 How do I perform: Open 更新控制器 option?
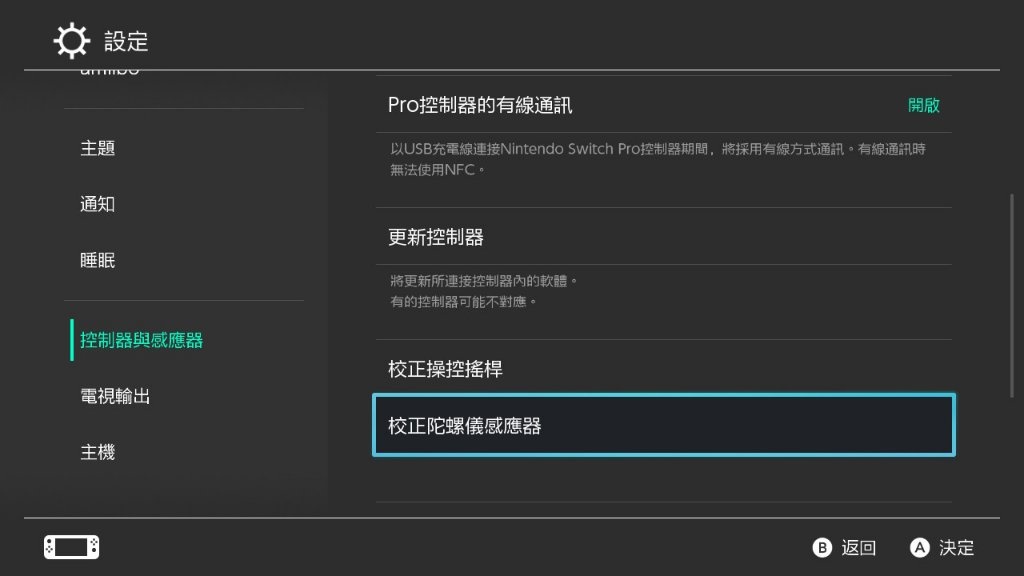(x=664, y=237)
